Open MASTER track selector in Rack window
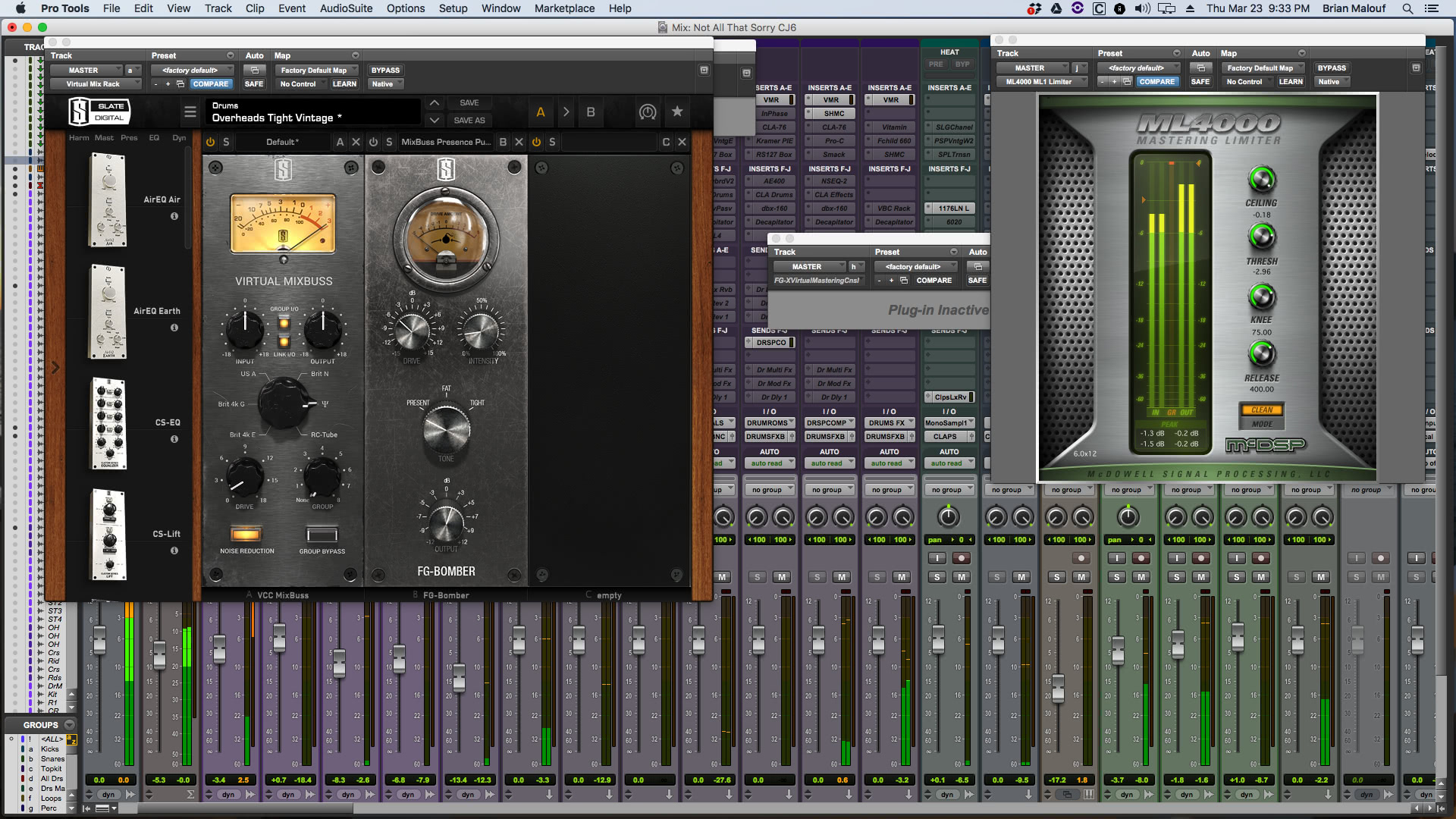Viewport: 1456px width, 819px height. click(86, 71)
